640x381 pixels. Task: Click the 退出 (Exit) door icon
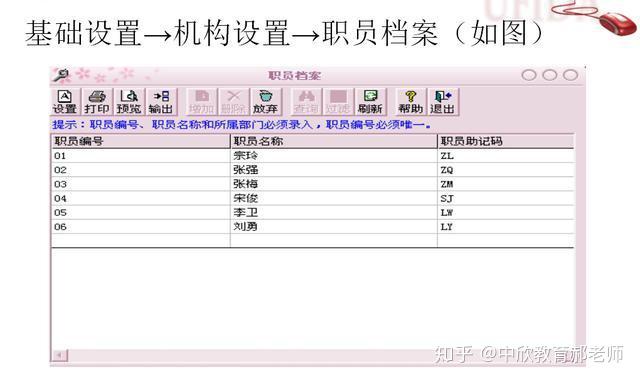(443, 102)
